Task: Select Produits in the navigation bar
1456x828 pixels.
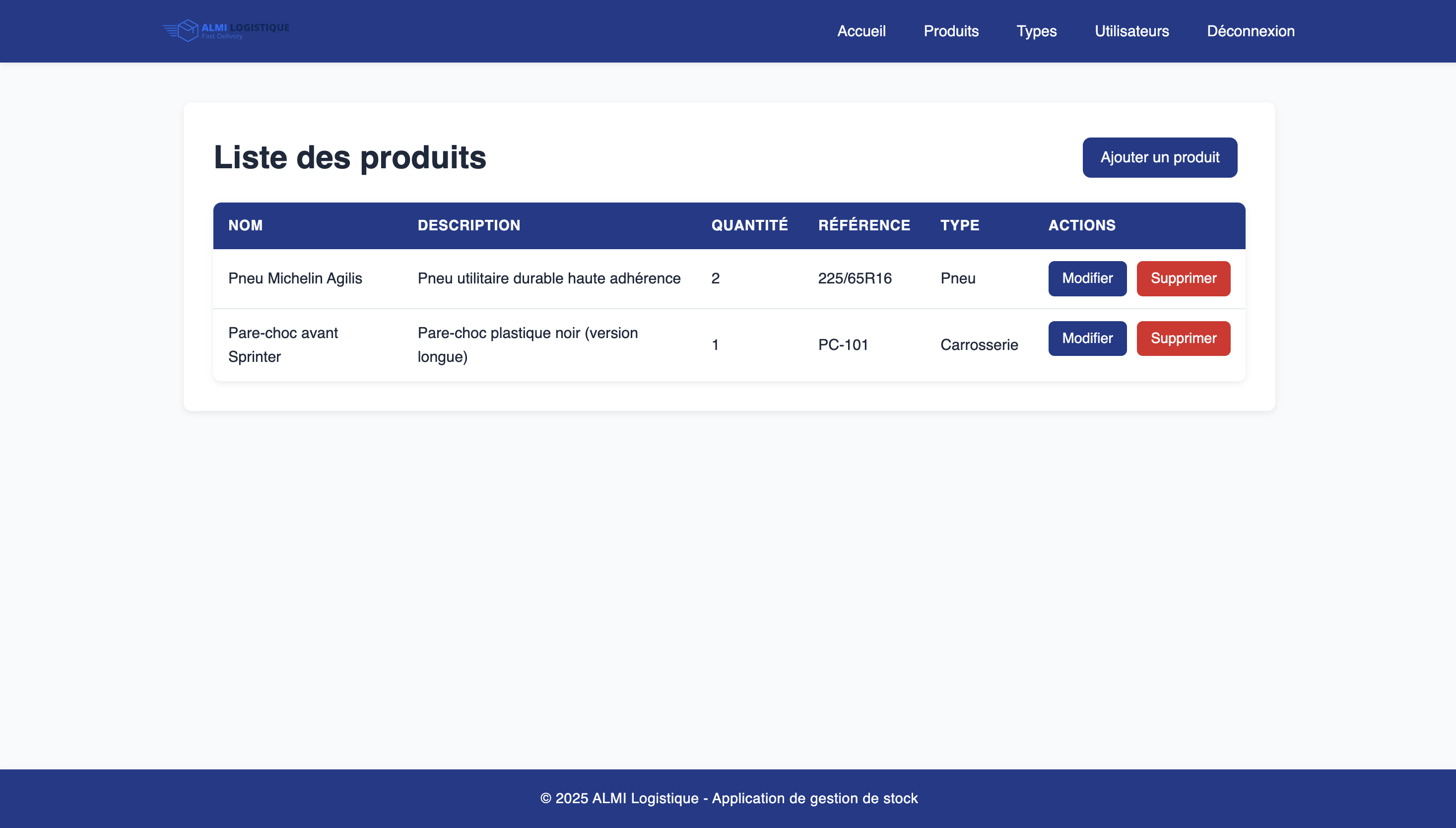Action: tap(951, 31)
